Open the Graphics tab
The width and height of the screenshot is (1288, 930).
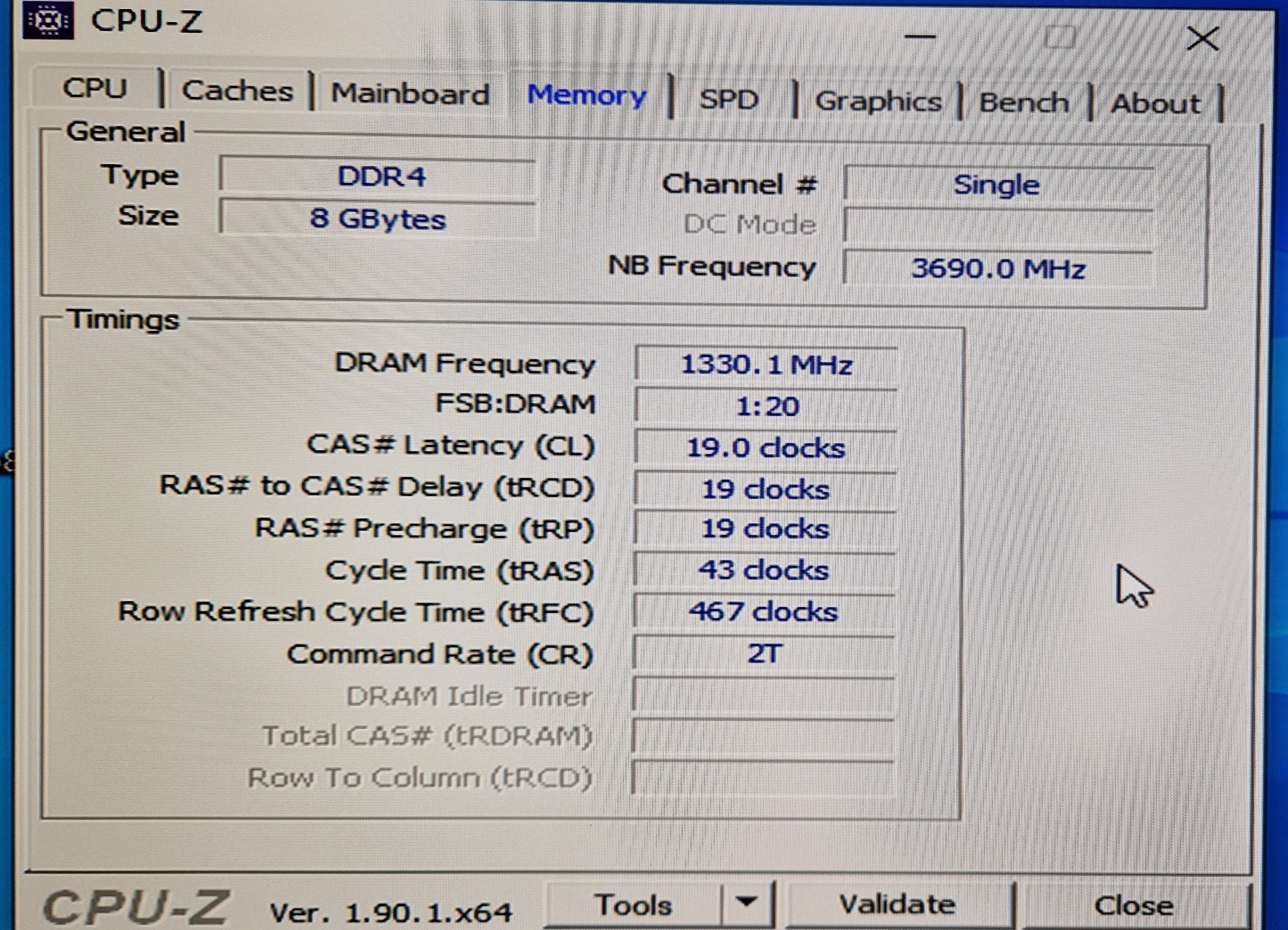coord(878,101)
